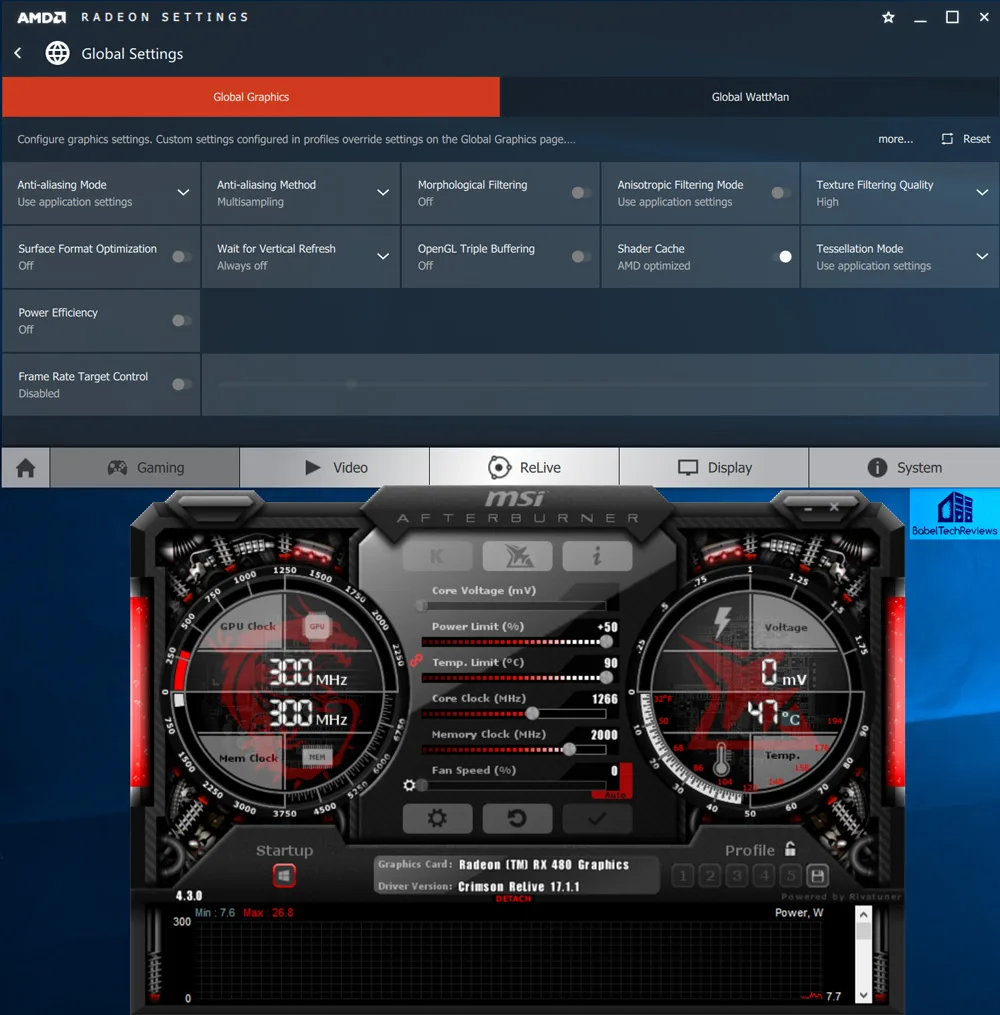The image size is (1000, 1015).
Task: Click the Reset button in Global Settings
Action: (x=966, y=139)
